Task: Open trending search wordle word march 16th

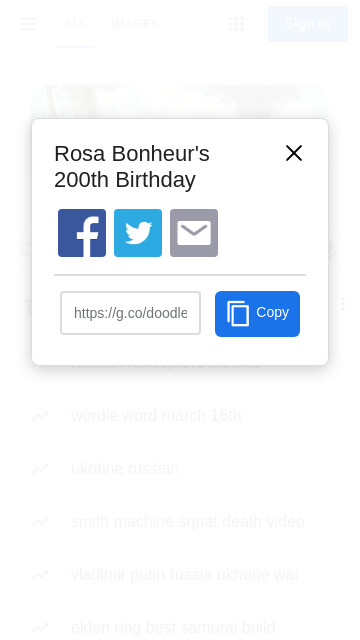Action: pyautogui.click(x=156, y=416)
